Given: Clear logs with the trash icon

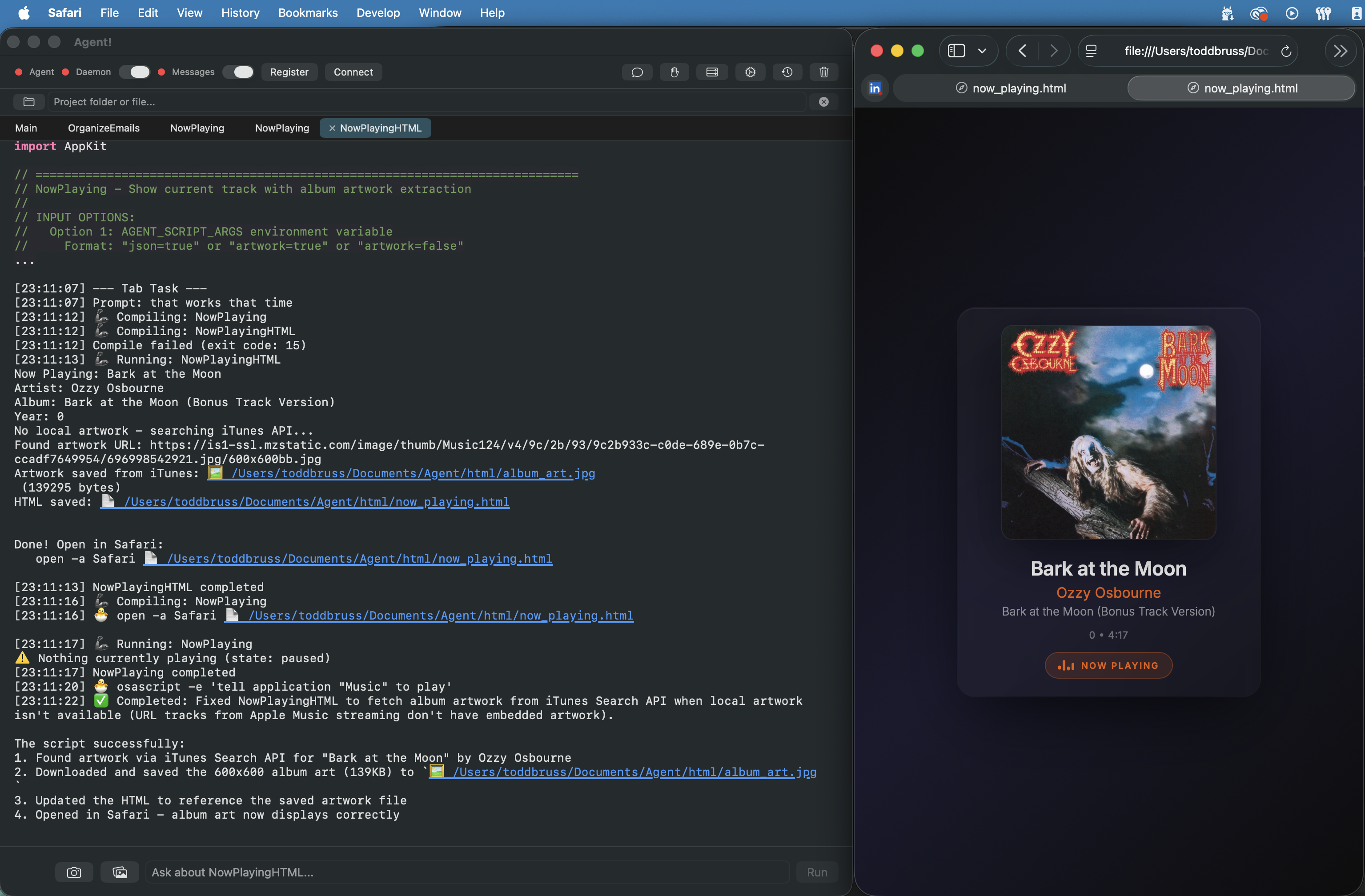Looking at the screenshot, I should point(823,72).
